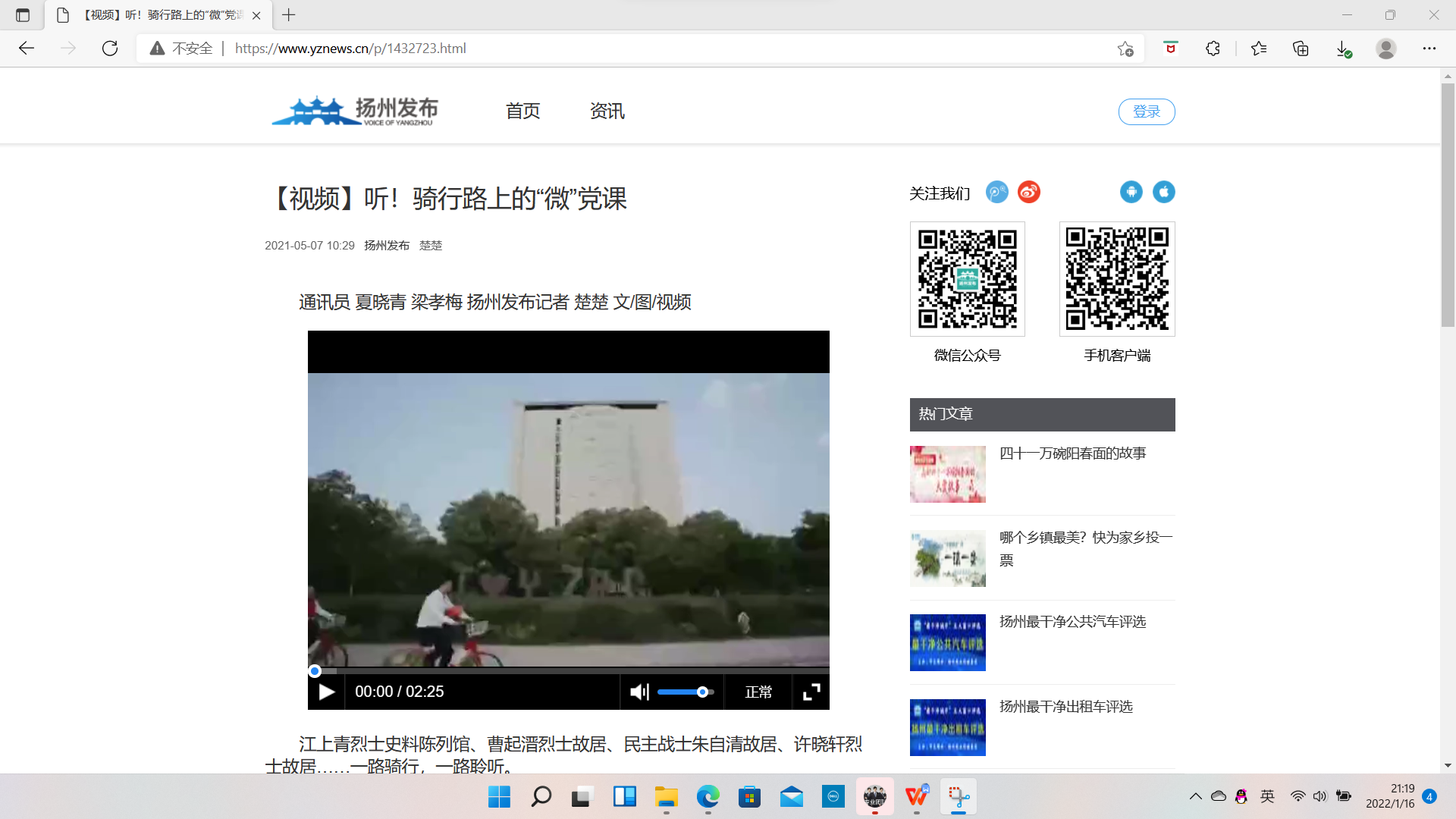The height and width of the screenshot is (819, 1456).
Task: Mute the video audio via speaker icon
Action: (x=639, y=692)
